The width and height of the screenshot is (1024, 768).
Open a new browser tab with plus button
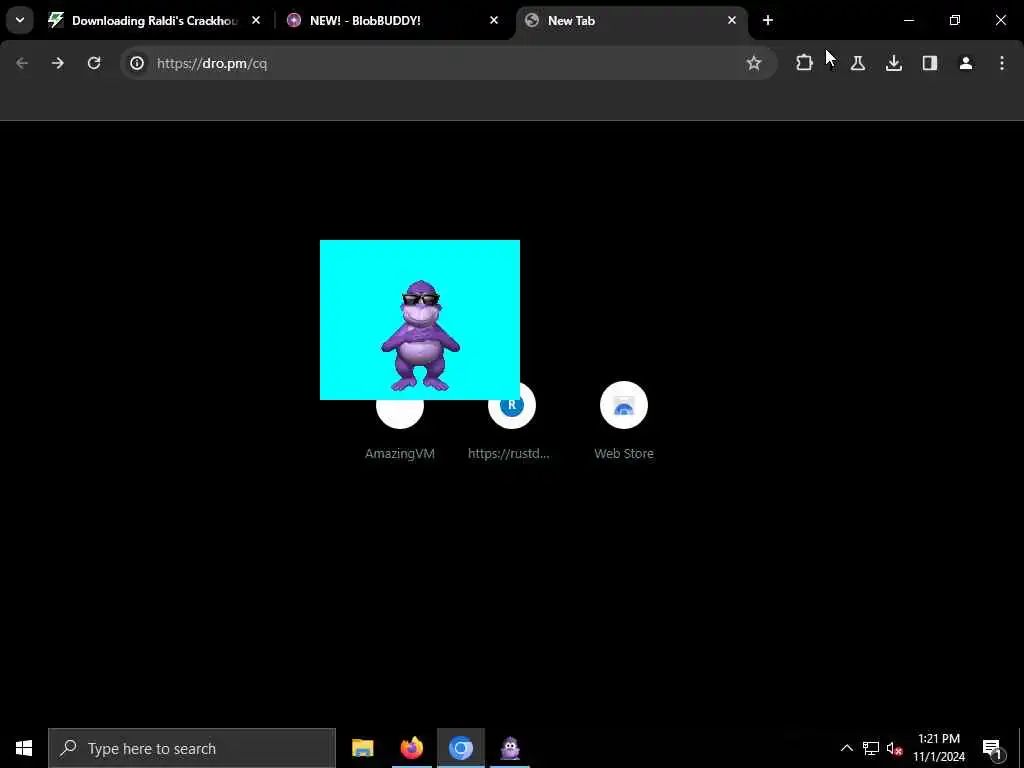[x=768, y=20]
